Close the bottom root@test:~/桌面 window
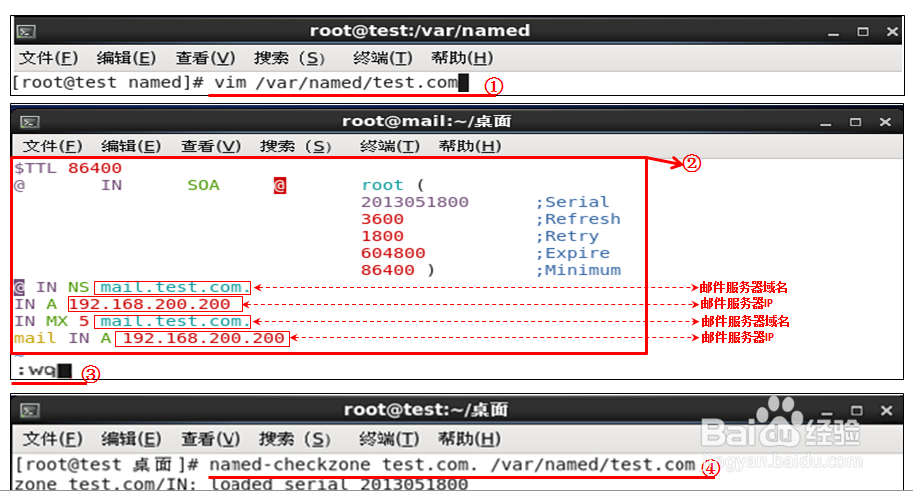 (x=886, y=411)
